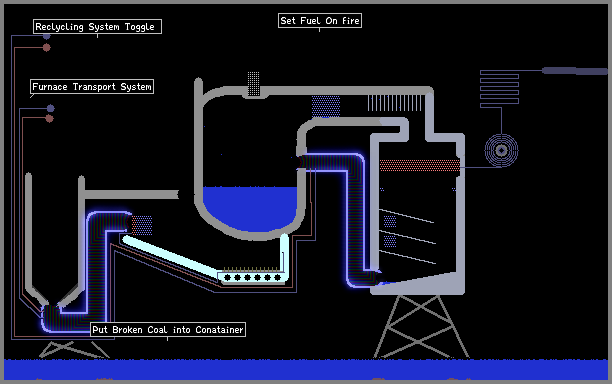Click the Furnace Transport System sign
612x384 pixels.
(x=92, y=87)
